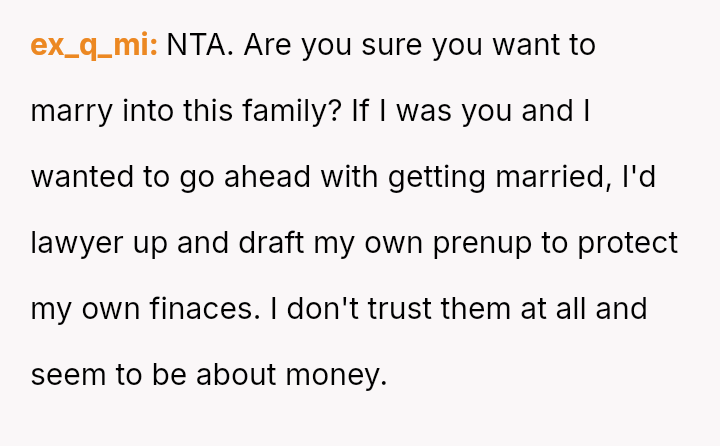Image resolution: width=720 pixels, height=446 pixels.
Task: Open the ex_q_mi username profile link
Action: [94, 44]
